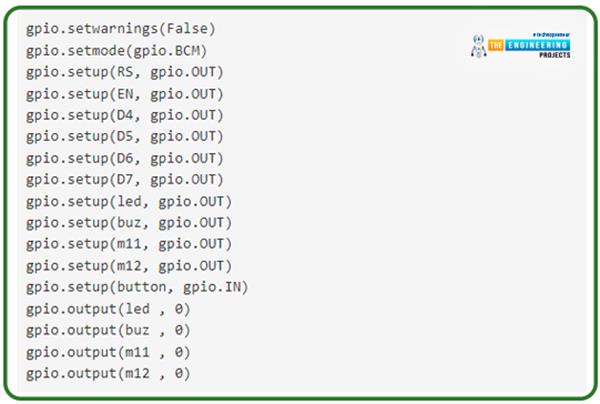Screen dimensions: 600x404
Task: Click the gpio.setup(D6, gpio.OUT) line
Action: point(125,158)
